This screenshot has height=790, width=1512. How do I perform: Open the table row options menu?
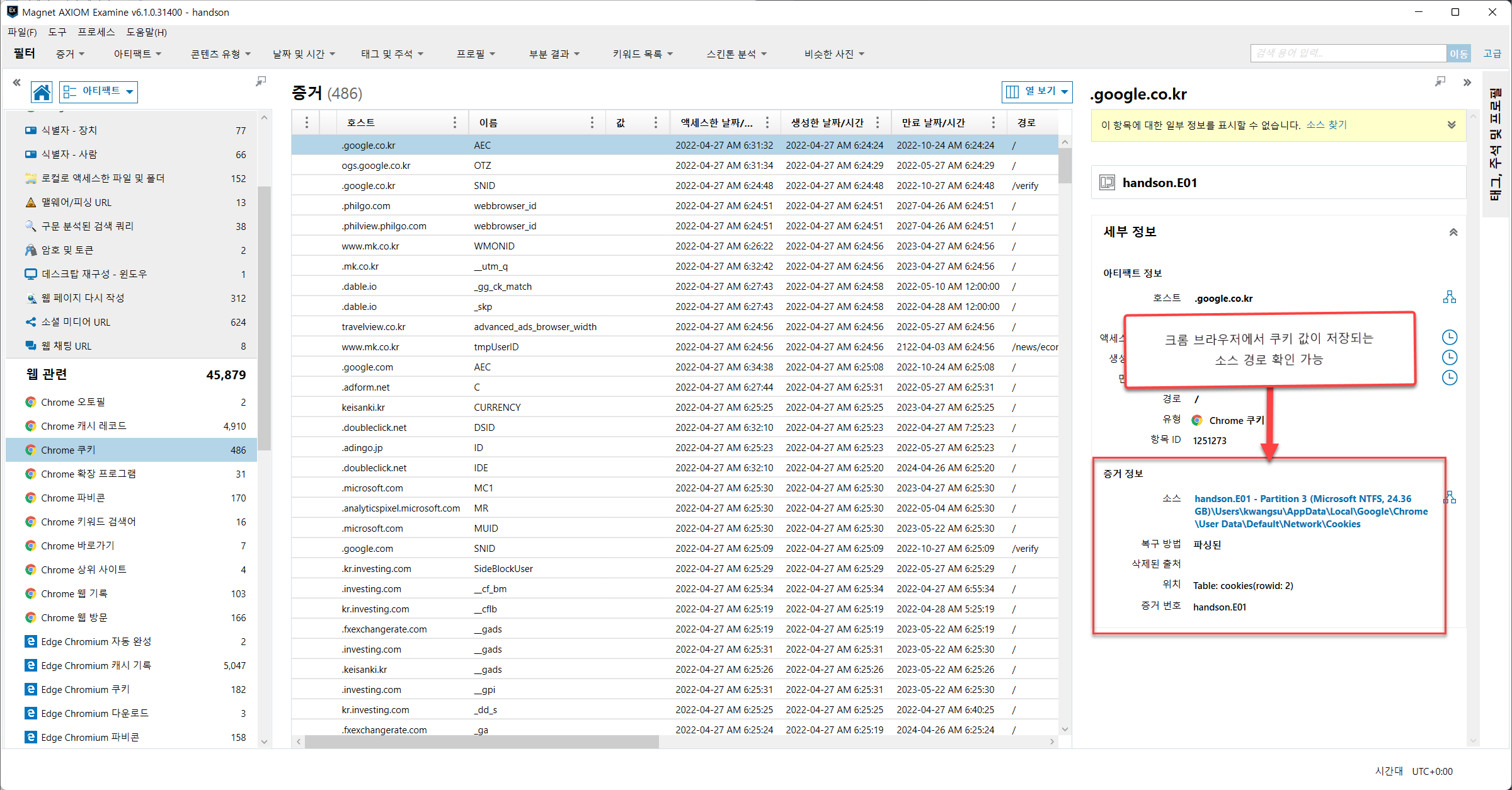click(x=306, y=122)
